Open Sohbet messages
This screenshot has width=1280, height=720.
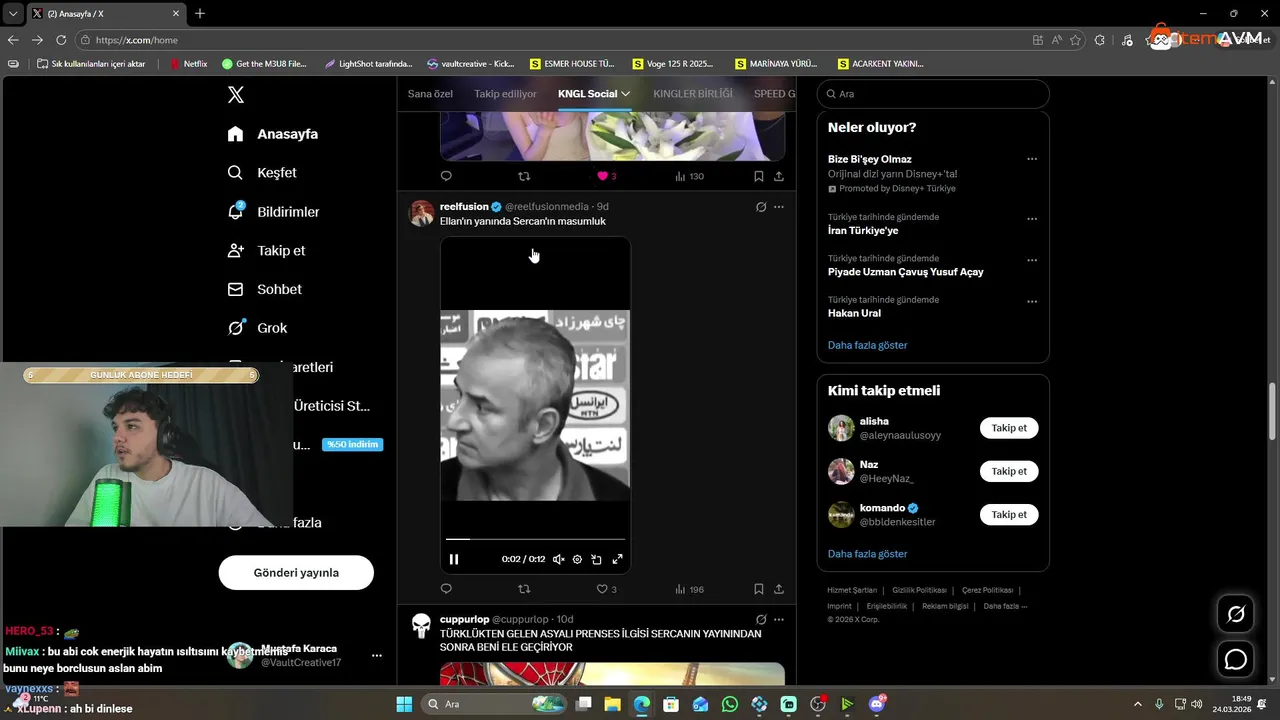(264, 289)
